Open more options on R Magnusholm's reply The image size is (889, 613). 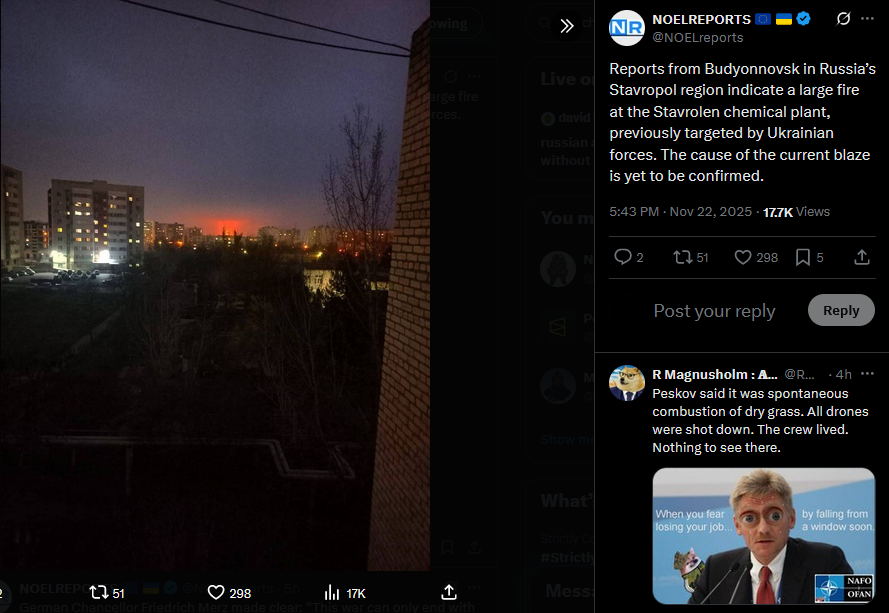[867, 374]
